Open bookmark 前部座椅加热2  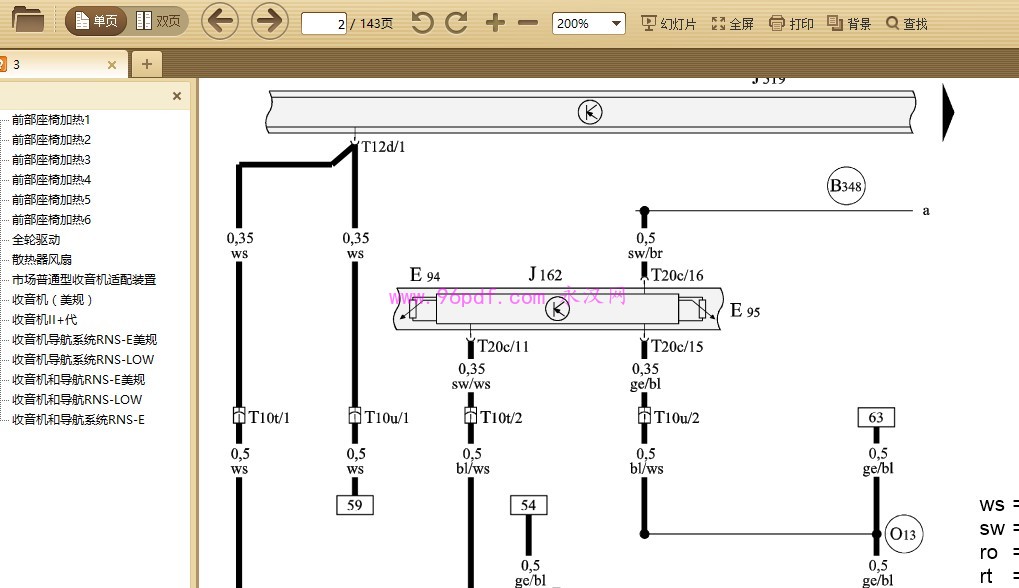(x=51, y=140)
